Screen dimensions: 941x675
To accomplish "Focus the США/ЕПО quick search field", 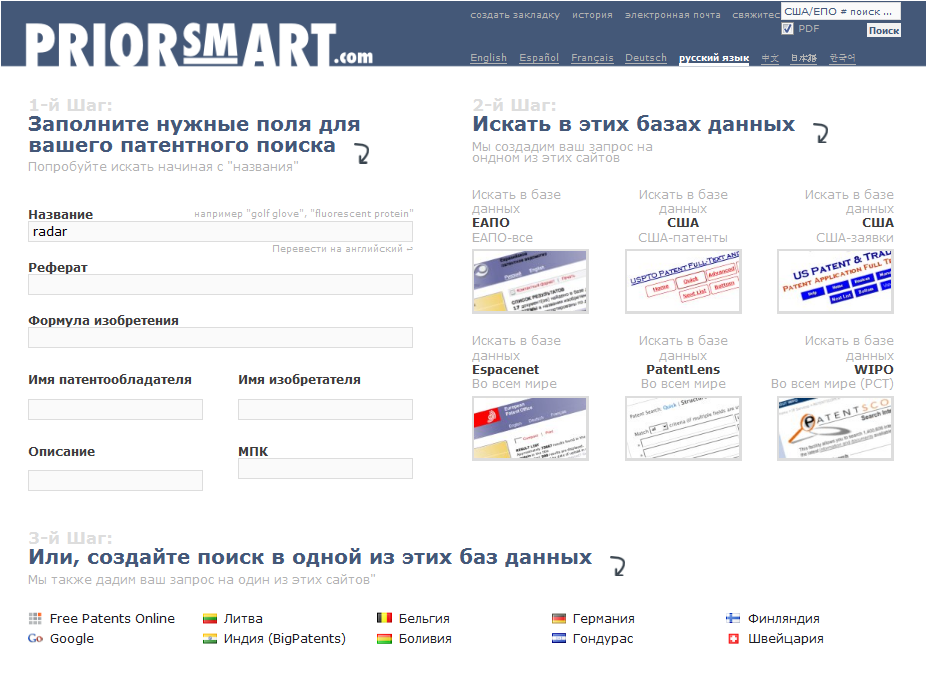I will click(840, 11).
